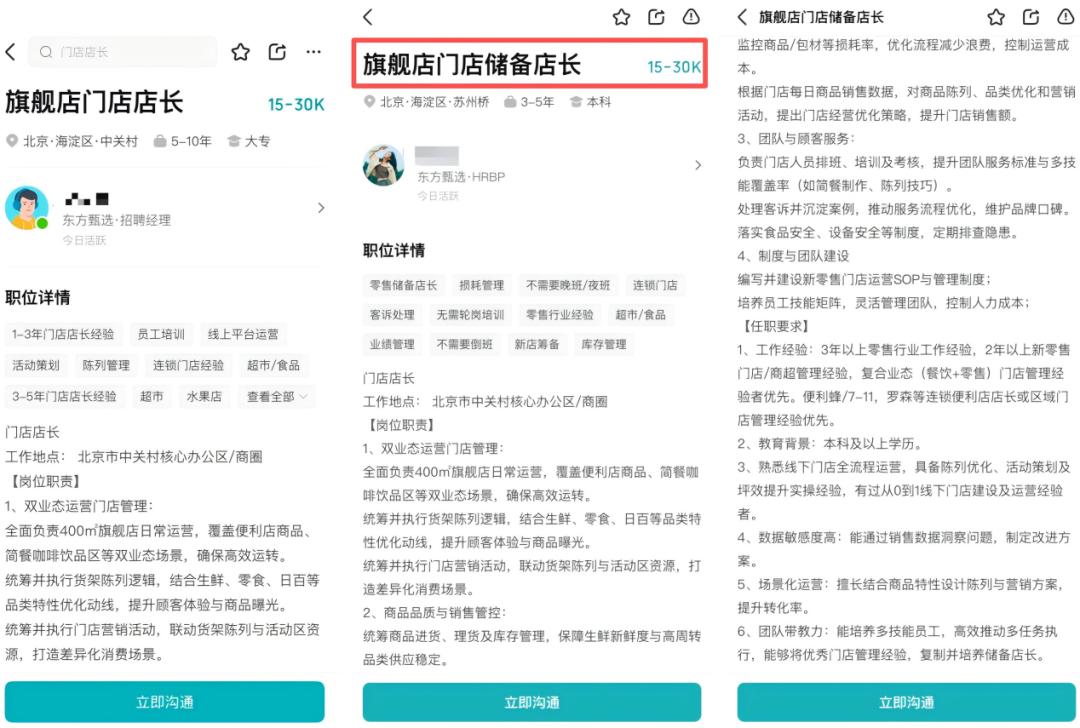Select the 员工培训 tag
The width and height of the screenshot is (1080, 728).
161,334
